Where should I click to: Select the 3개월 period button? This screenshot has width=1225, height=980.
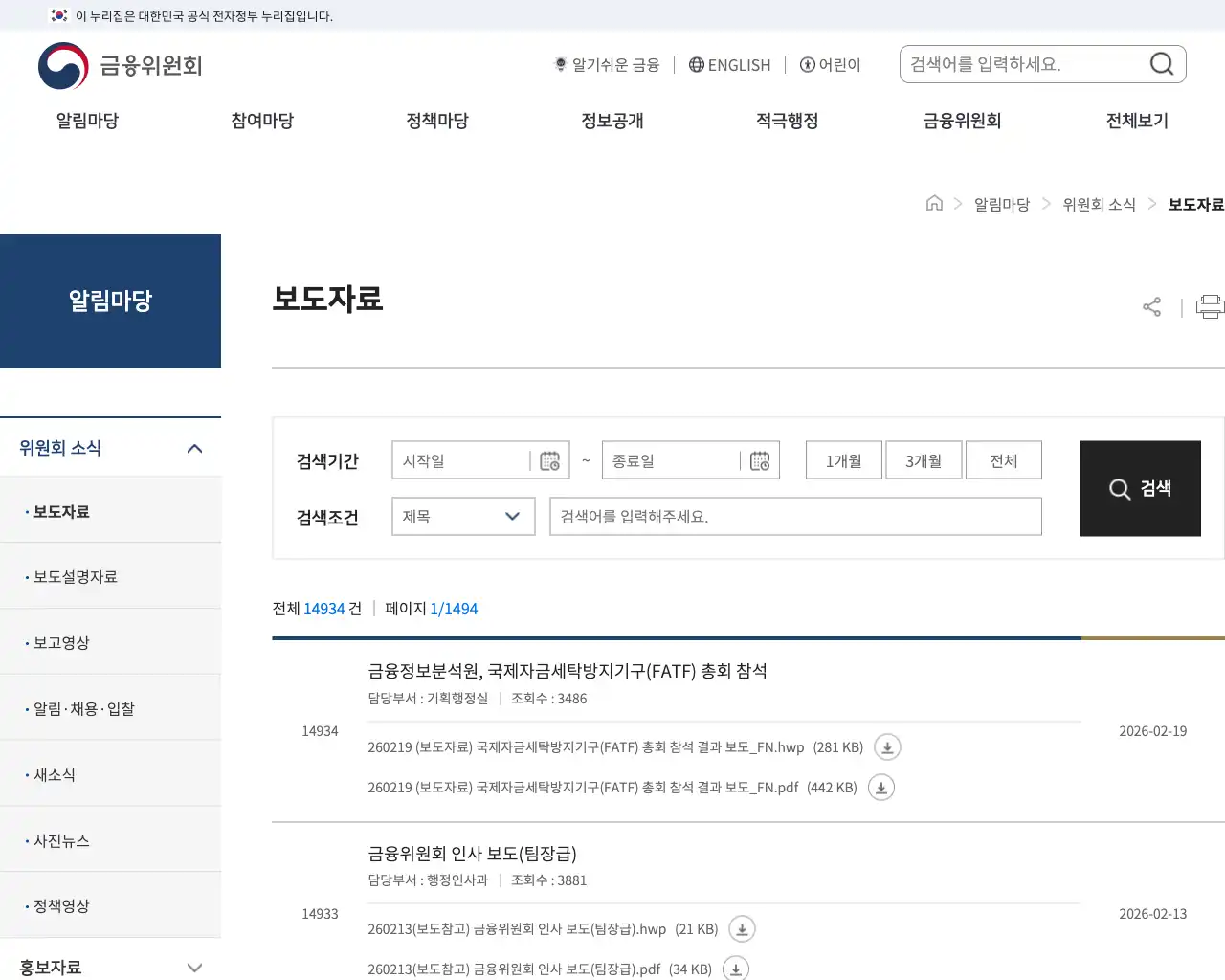pos(924,460)
